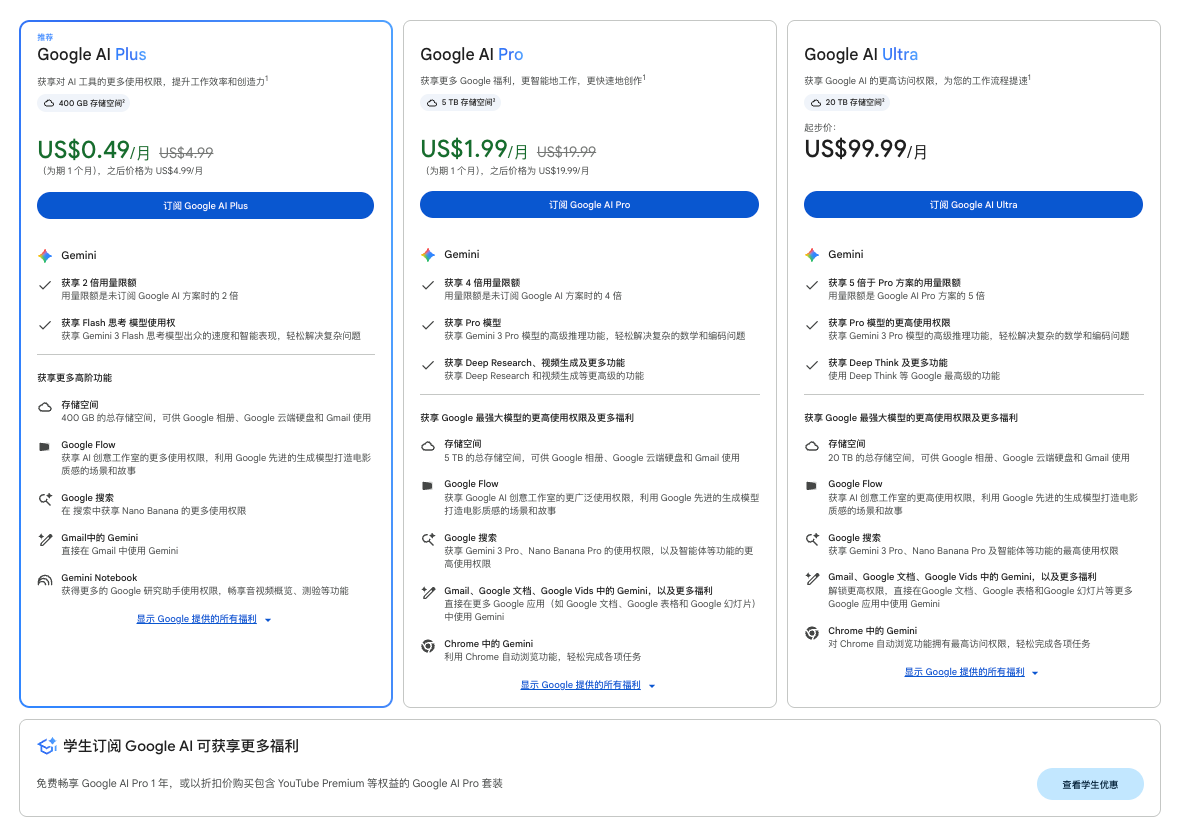1181x826 pixels.
Task: Click Gemini Notebook icon in Plus card
Action: click(x=45, y=580)
